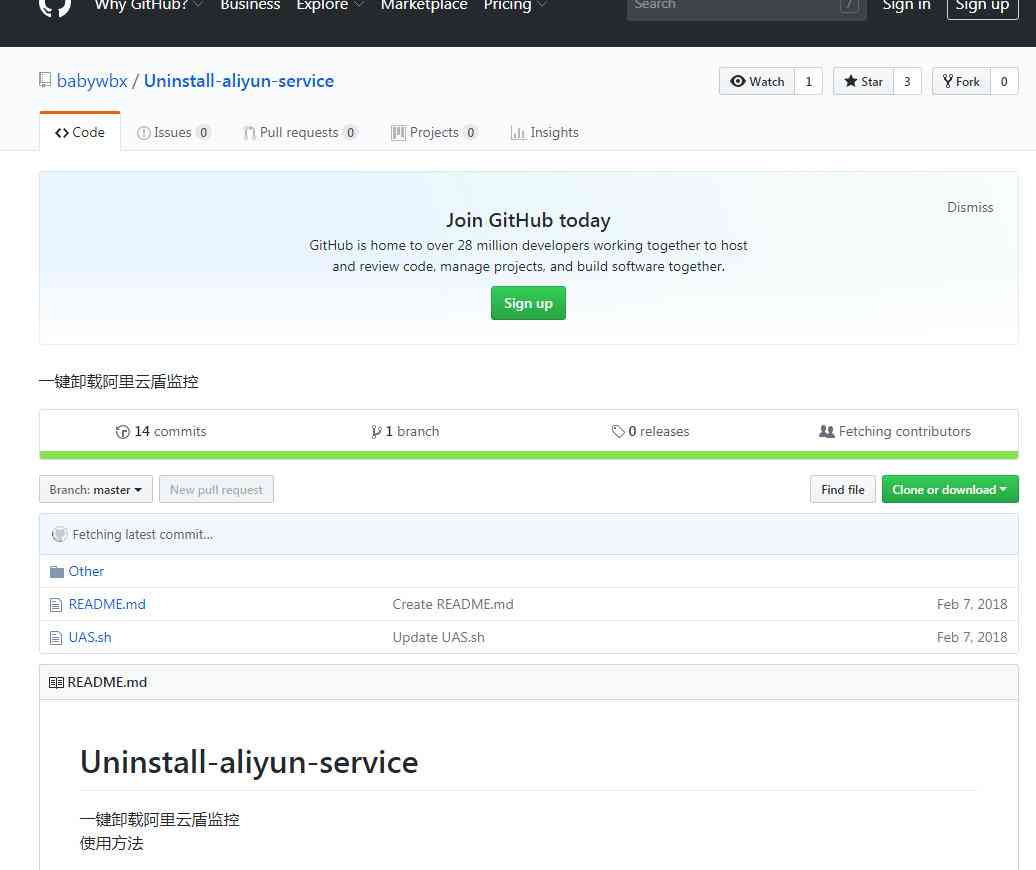Click the tag icon beside 0 releases

point(618,431)
